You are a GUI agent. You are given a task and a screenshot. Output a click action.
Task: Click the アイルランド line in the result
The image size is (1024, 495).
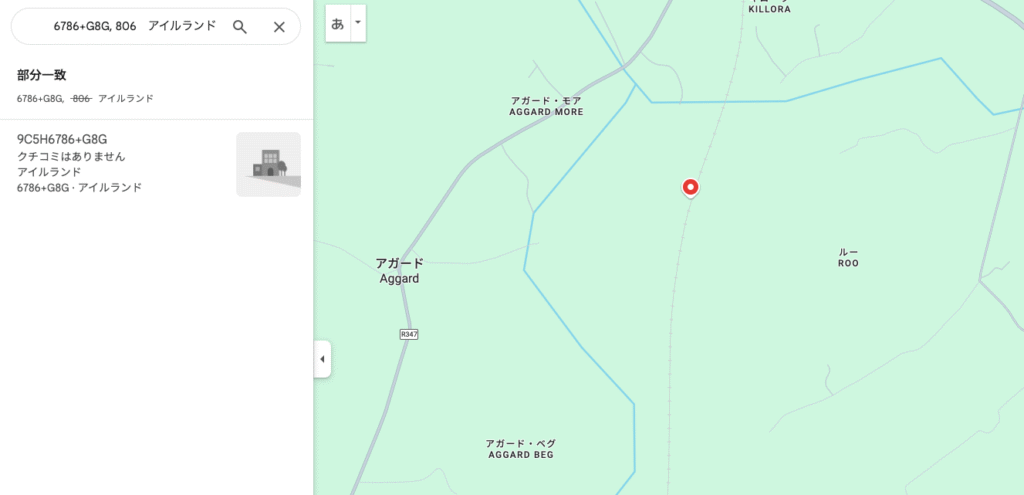point(49,172)
